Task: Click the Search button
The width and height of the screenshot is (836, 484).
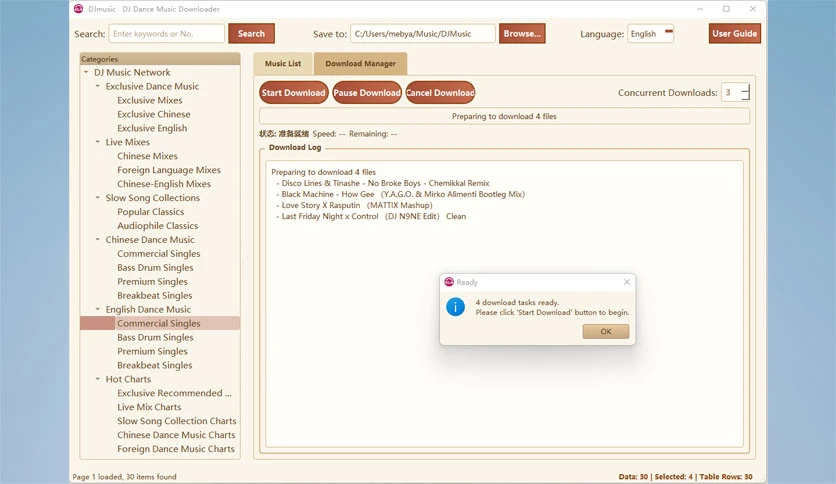Action: tap(251, 34)
